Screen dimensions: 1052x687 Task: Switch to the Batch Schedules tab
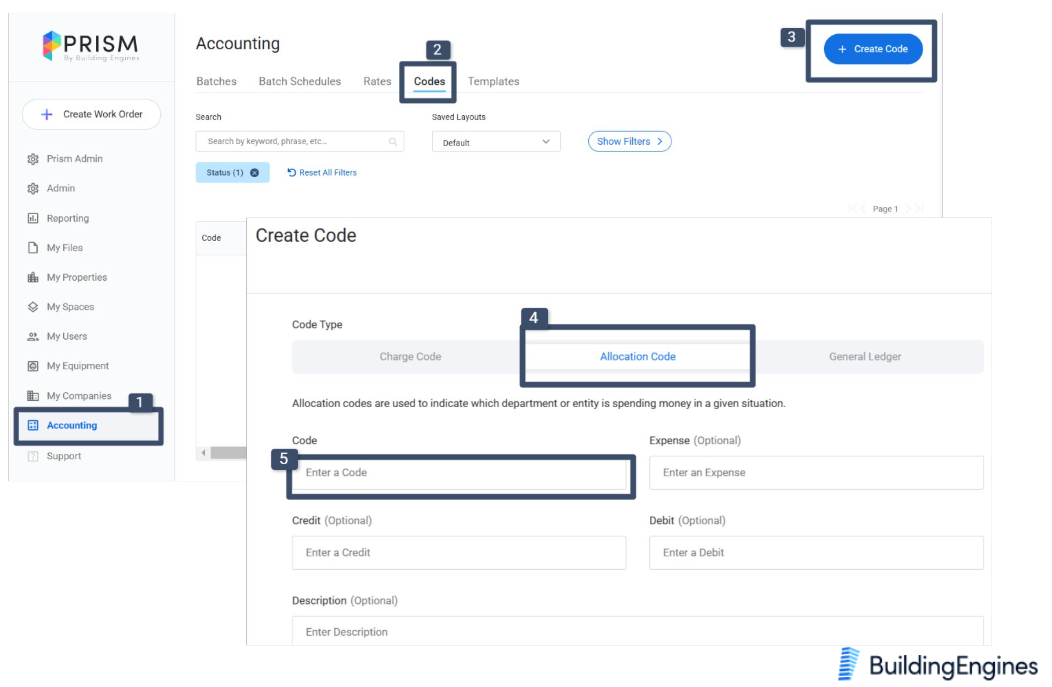[300, 82]
